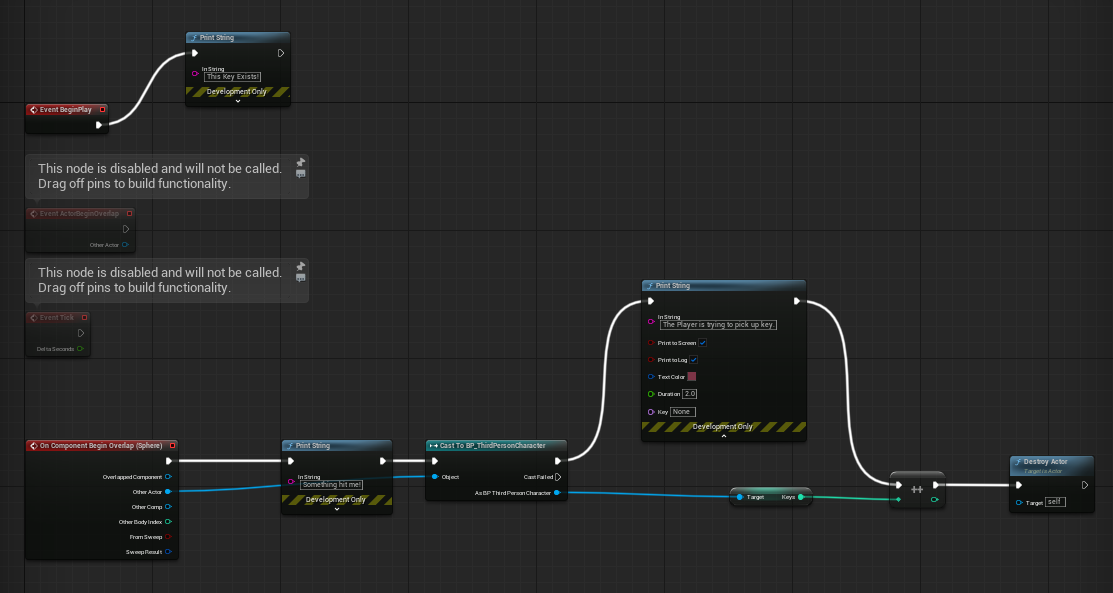Click Event Tick red delegate pin
The height and width of the screenshot is (593, 1113).
[84, 317]
